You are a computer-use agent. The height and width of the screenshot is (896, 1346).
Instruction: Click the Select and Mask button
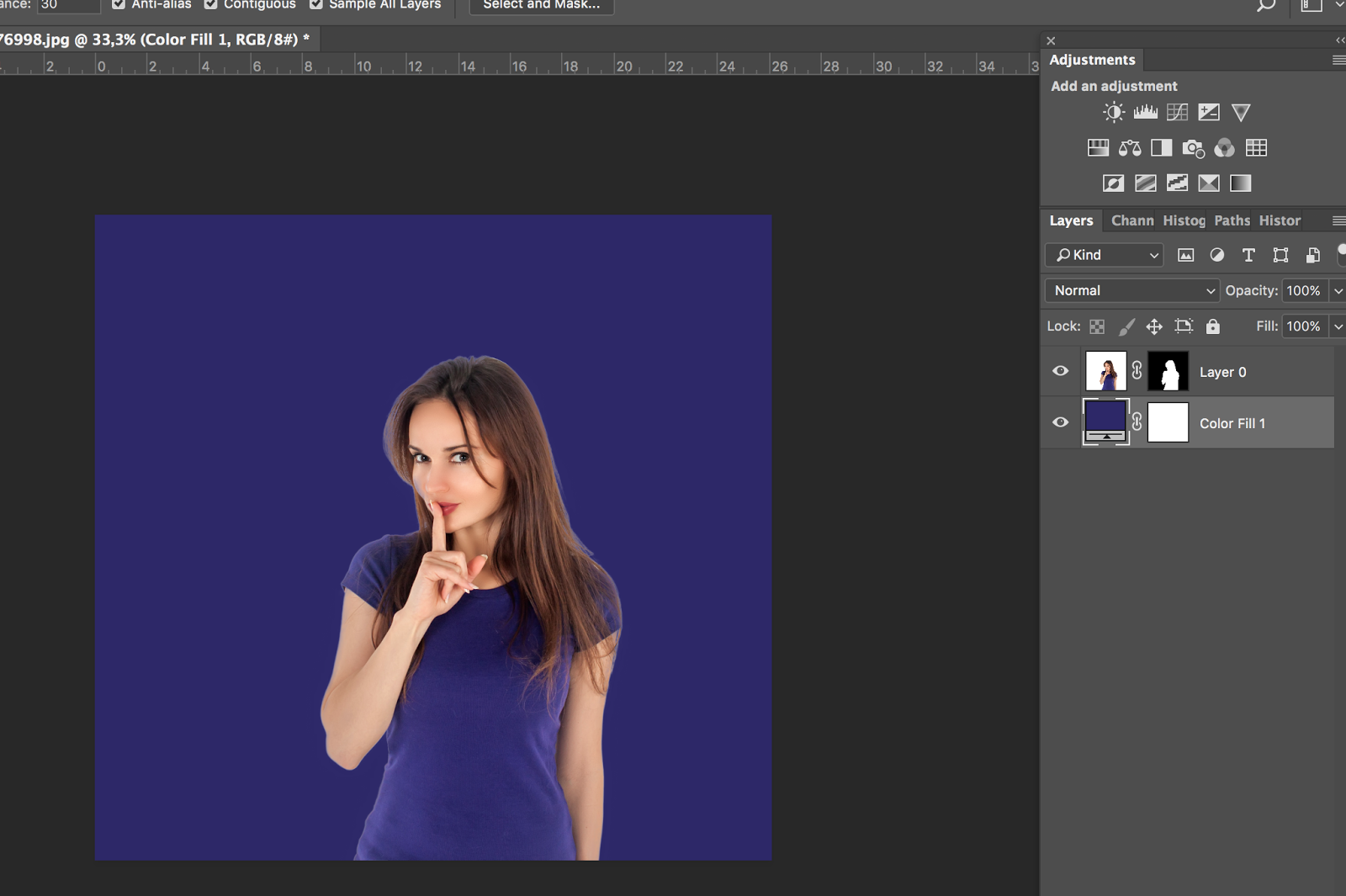click(x=541, y=6)
